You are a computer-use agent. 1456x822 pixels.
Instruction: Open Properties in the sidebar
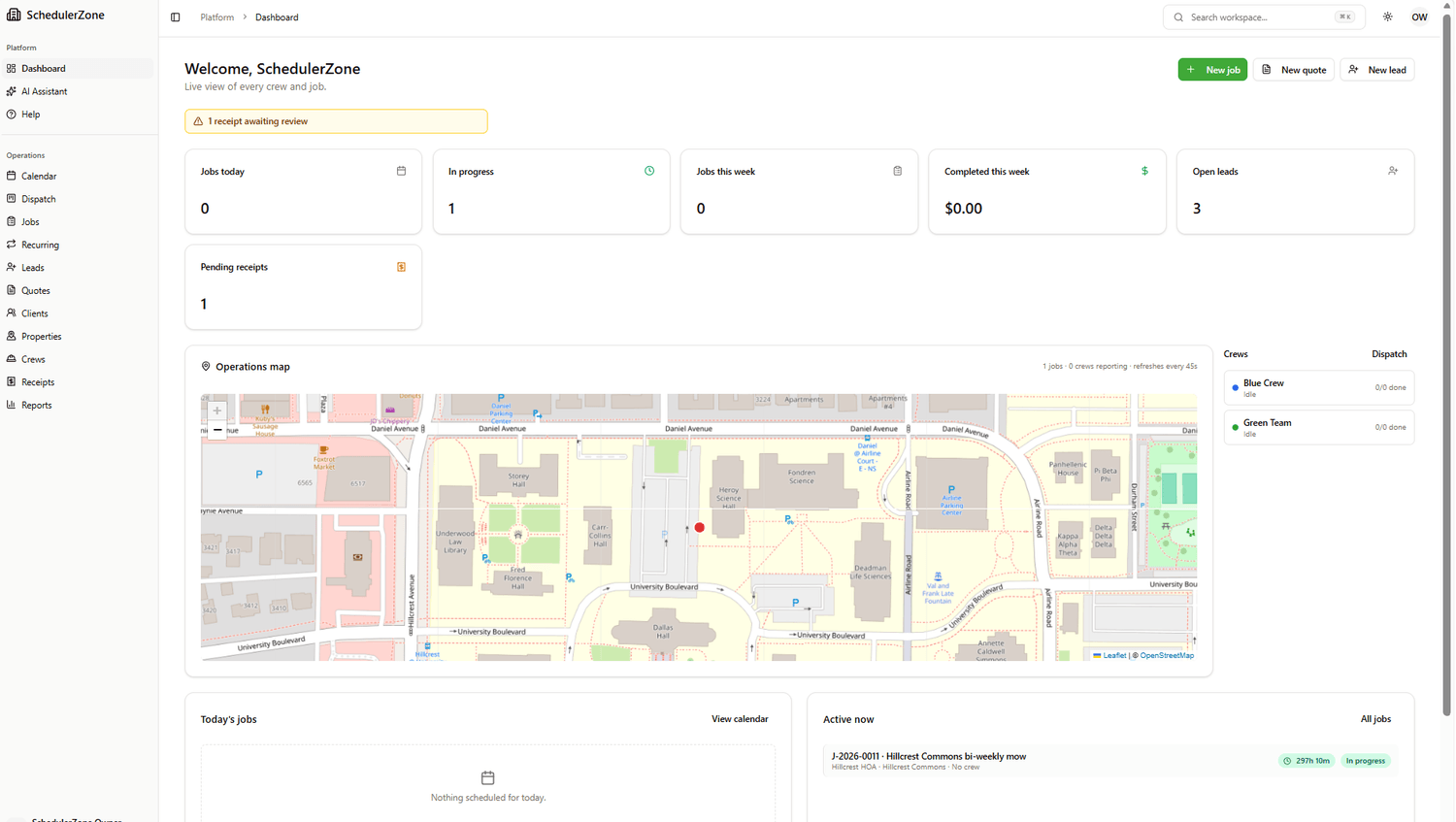coord(79,337)
